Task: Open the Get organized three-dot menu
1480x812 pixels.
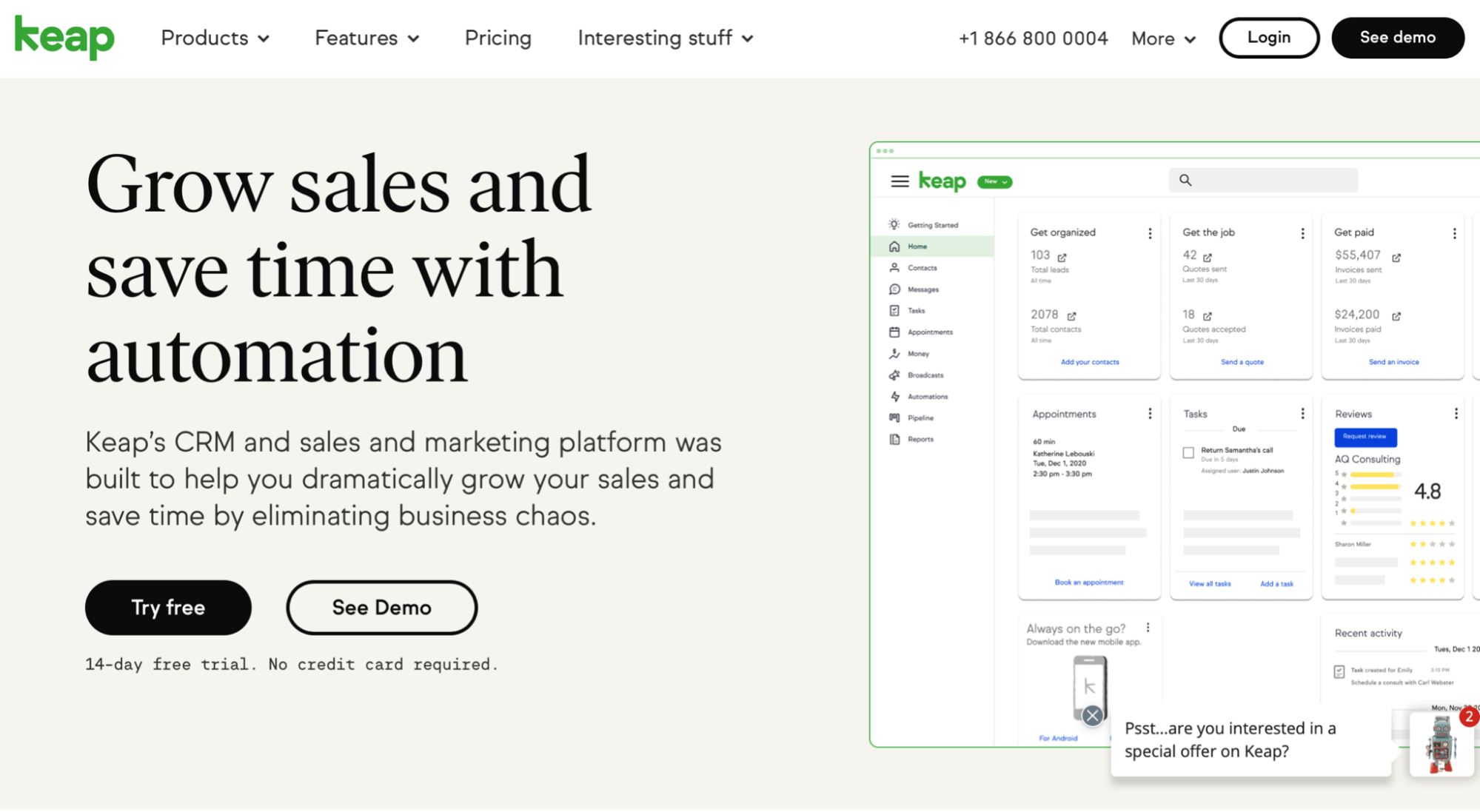Action: (1150, 233)
